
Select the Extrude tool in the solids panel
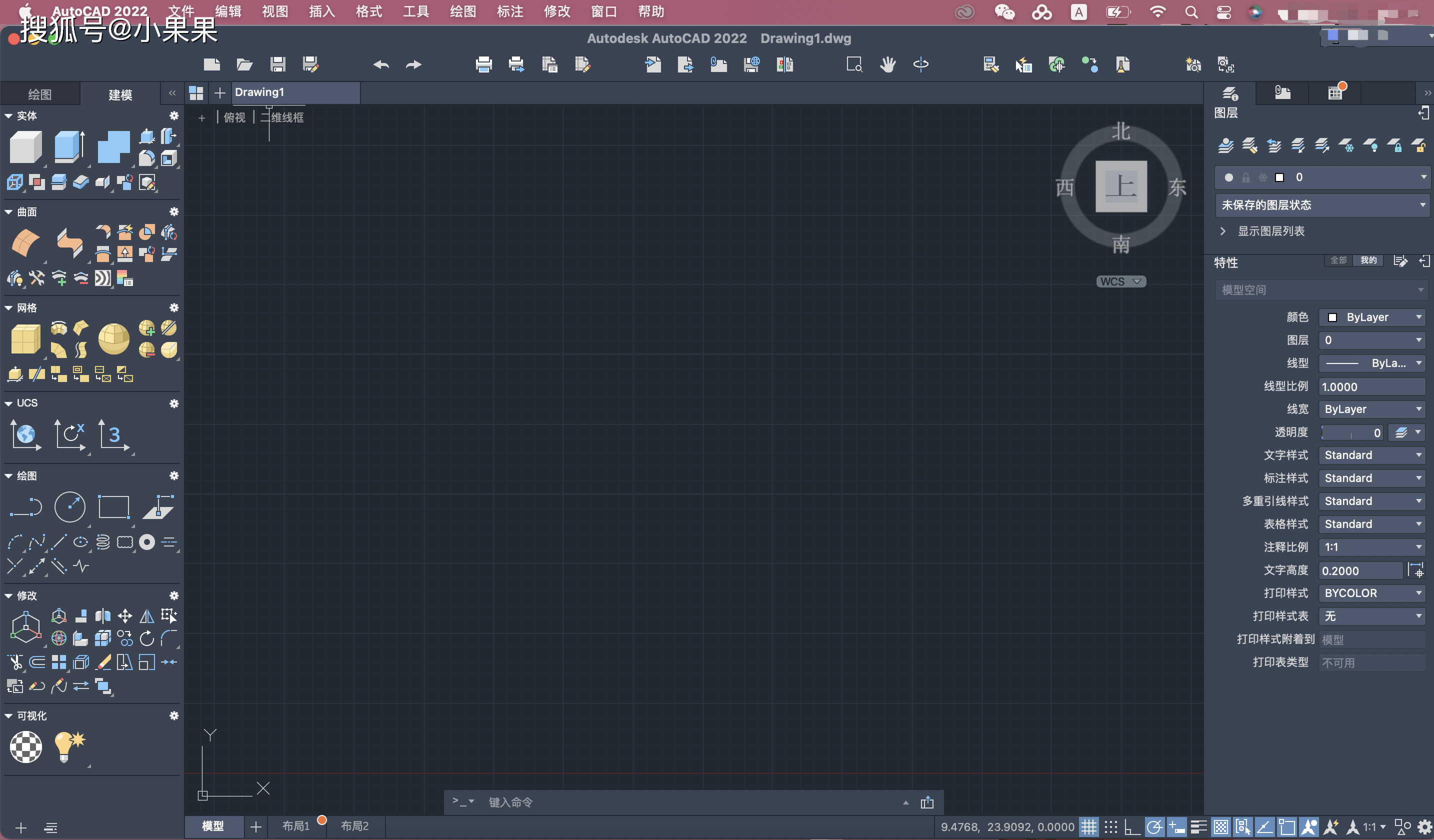pos(69,147)
